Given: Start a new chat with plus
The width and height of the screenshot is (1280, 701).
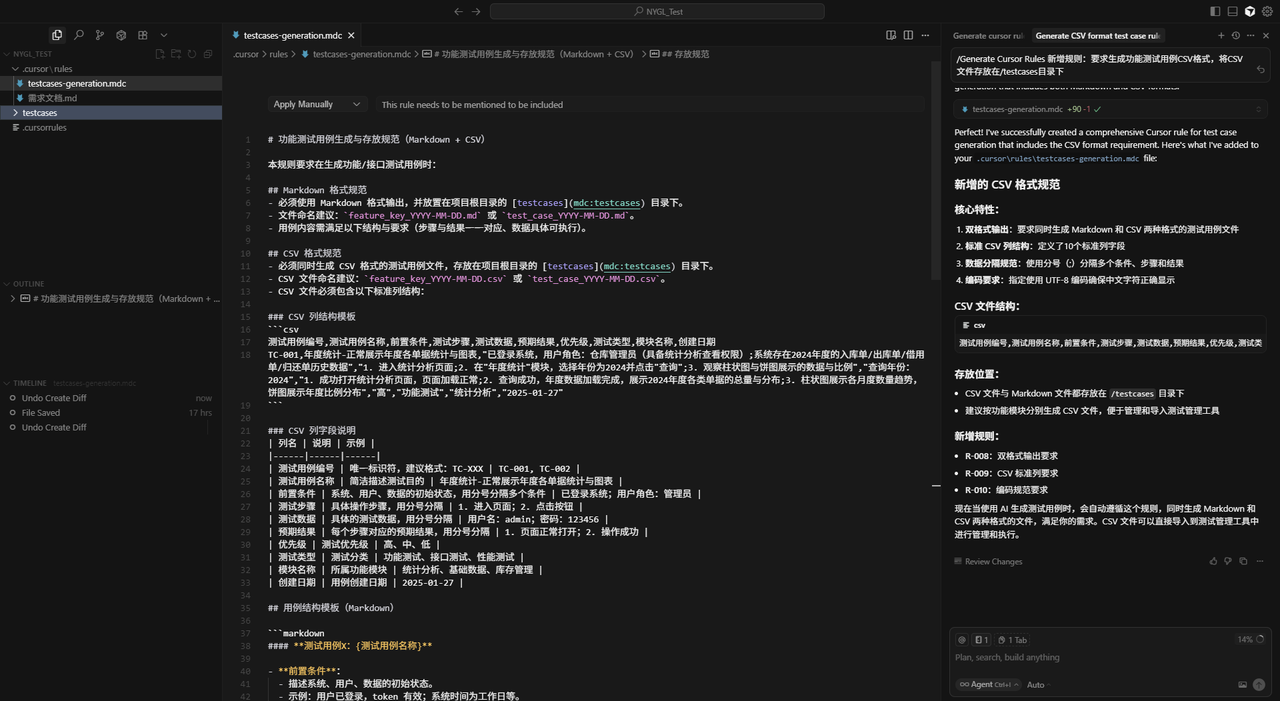Looking at the screenshot, I should tap(1221, 35).
